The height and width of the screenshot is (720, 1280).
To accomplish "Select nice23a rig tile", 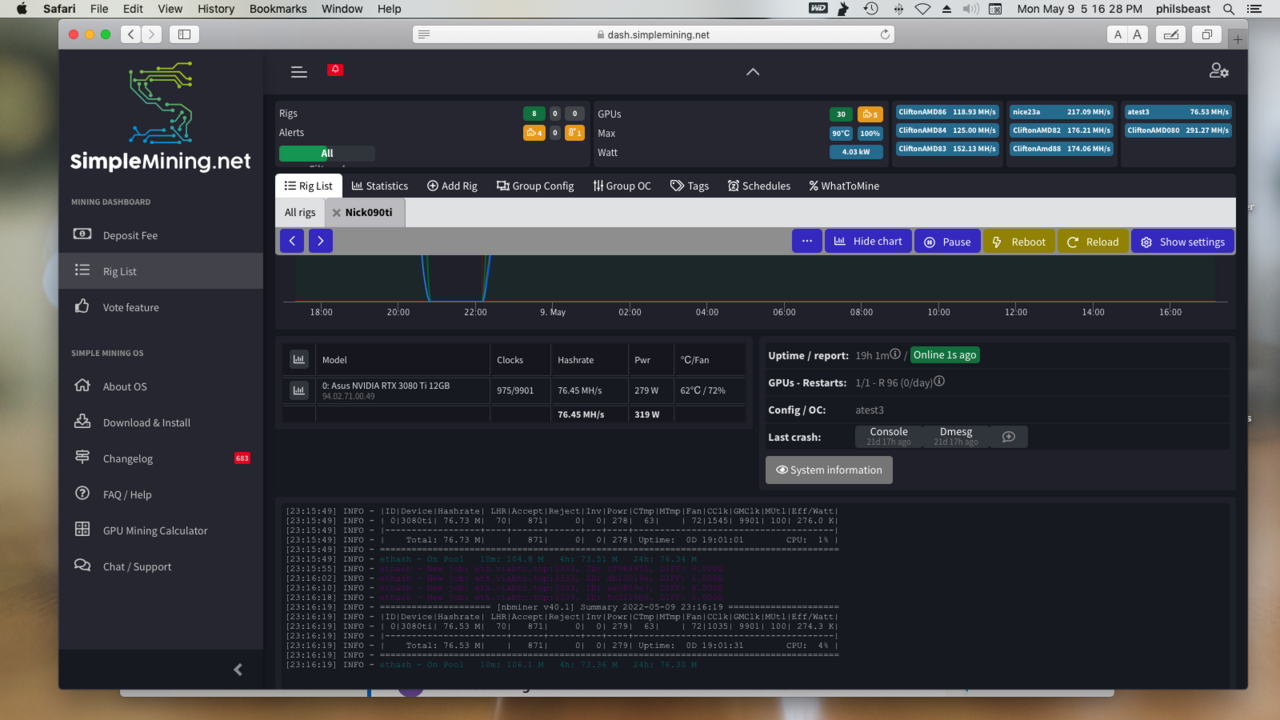I will [x=1060, y=112].
